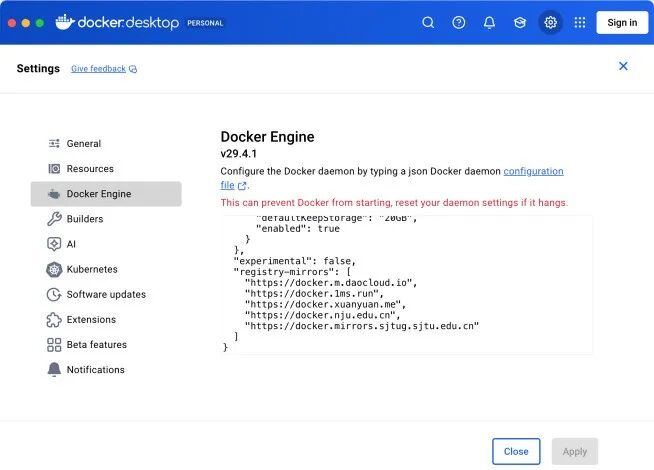654x470 pixels.
Task: Click into the daemon JSON editor at "experimental": false
Action: pyautogui.click(x=294, y=261)
